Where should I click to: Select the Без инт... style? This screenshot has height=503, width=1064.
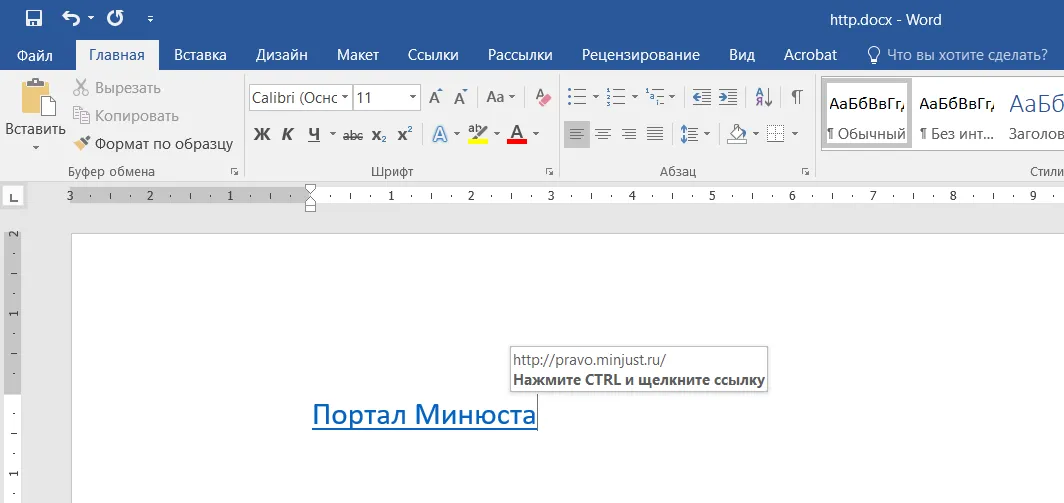click(957, 112)
